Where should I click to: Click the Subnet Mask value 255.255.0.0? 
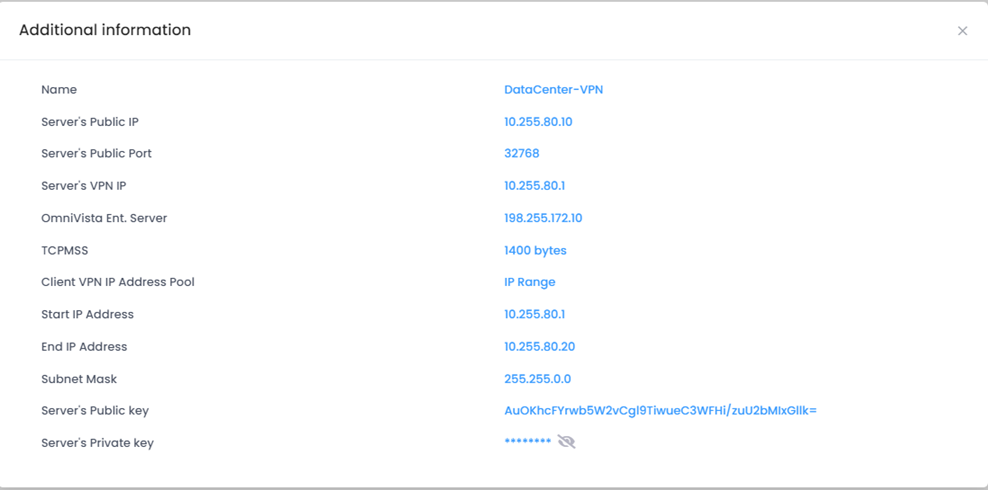pos(537,379)
